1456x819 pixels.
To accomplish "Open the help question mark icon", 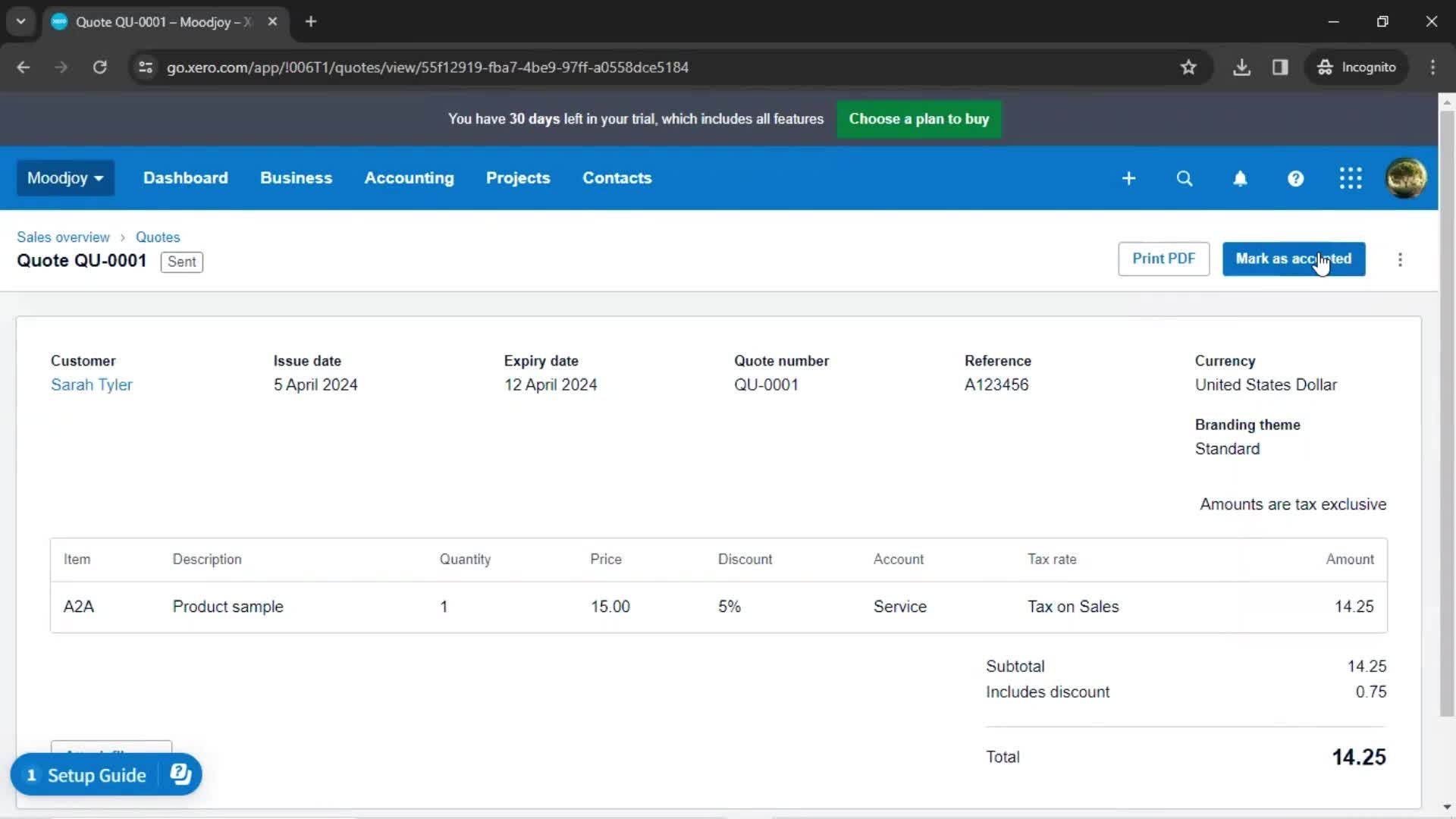I will [1295, 178].
